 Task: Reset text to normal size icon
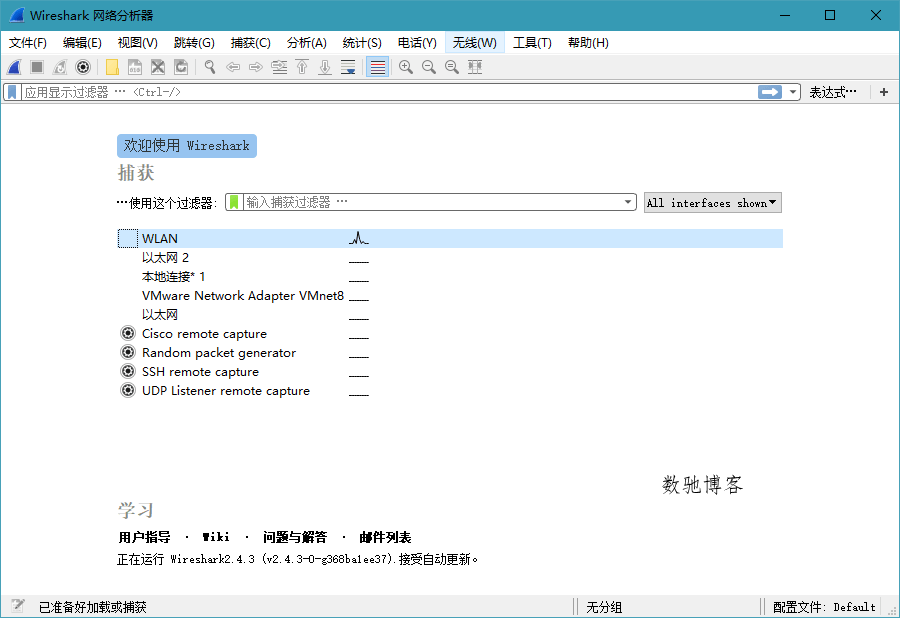click(x=452, y=67)
